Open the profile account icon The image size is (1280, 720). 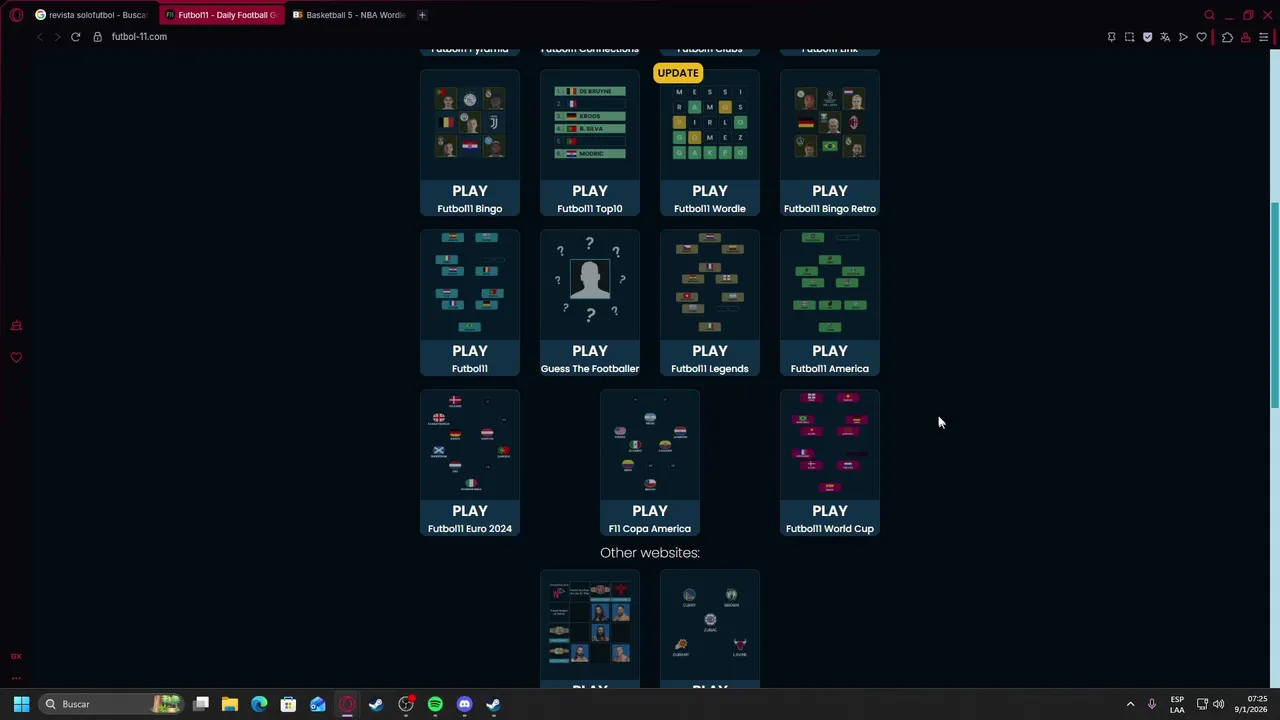click(1245, 37)
